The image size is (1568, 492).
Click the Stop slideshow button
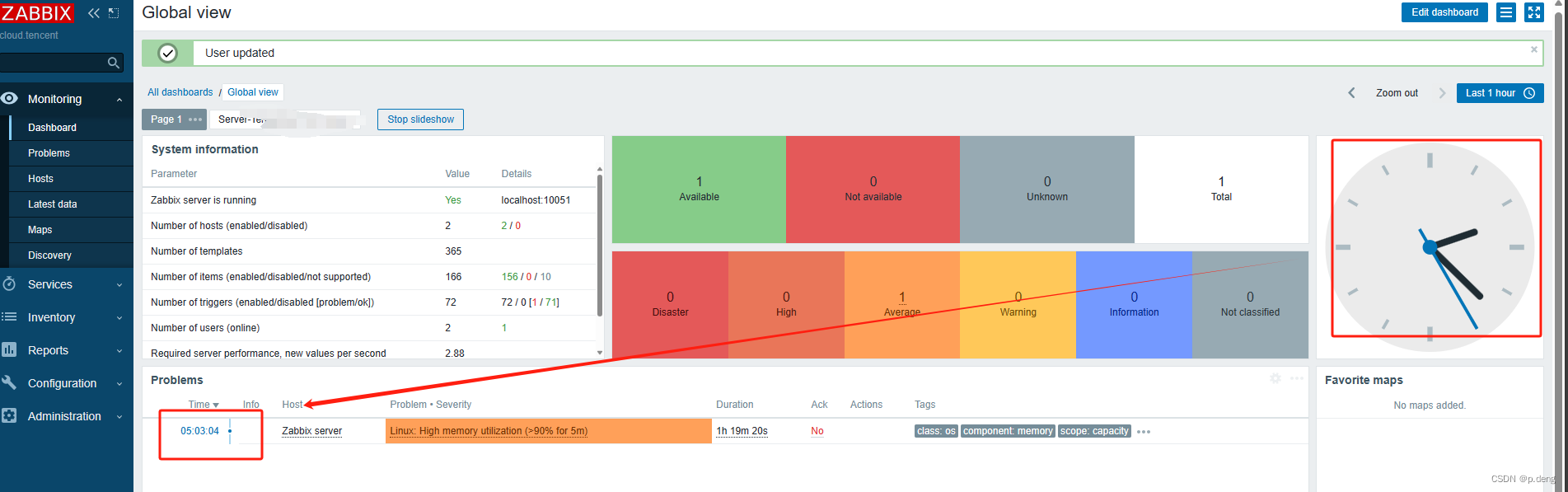click(420, 119)
